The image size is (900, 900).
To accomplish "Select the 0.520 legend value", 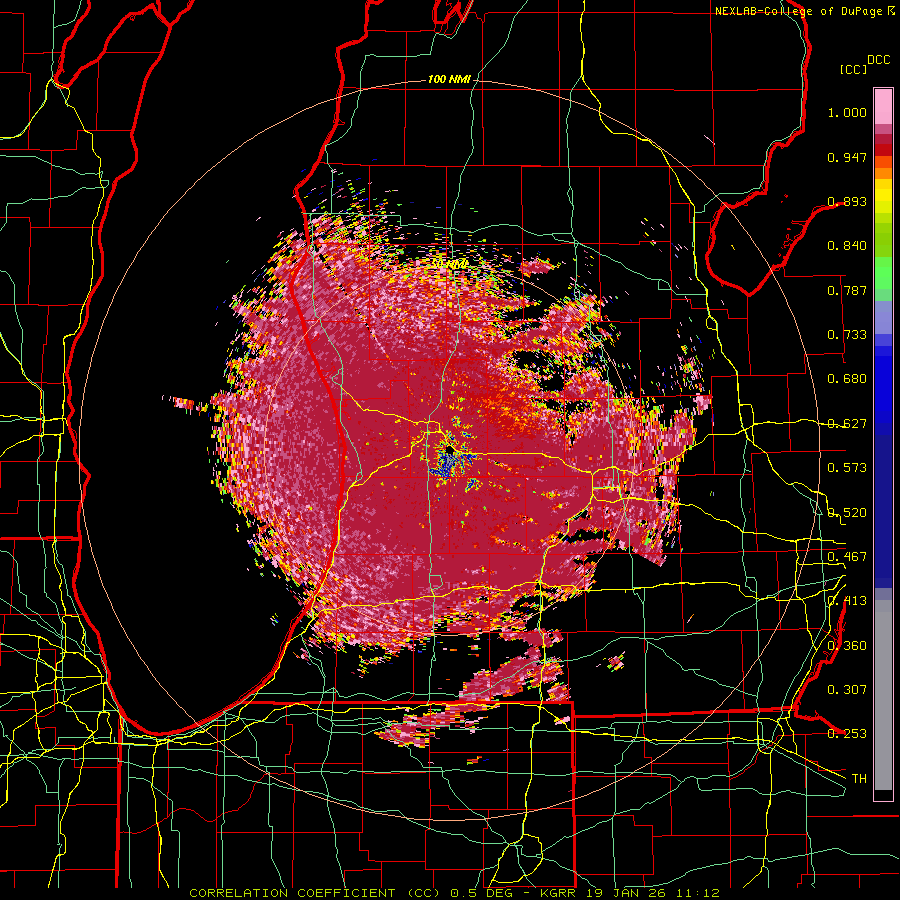I will coord(847,513).
